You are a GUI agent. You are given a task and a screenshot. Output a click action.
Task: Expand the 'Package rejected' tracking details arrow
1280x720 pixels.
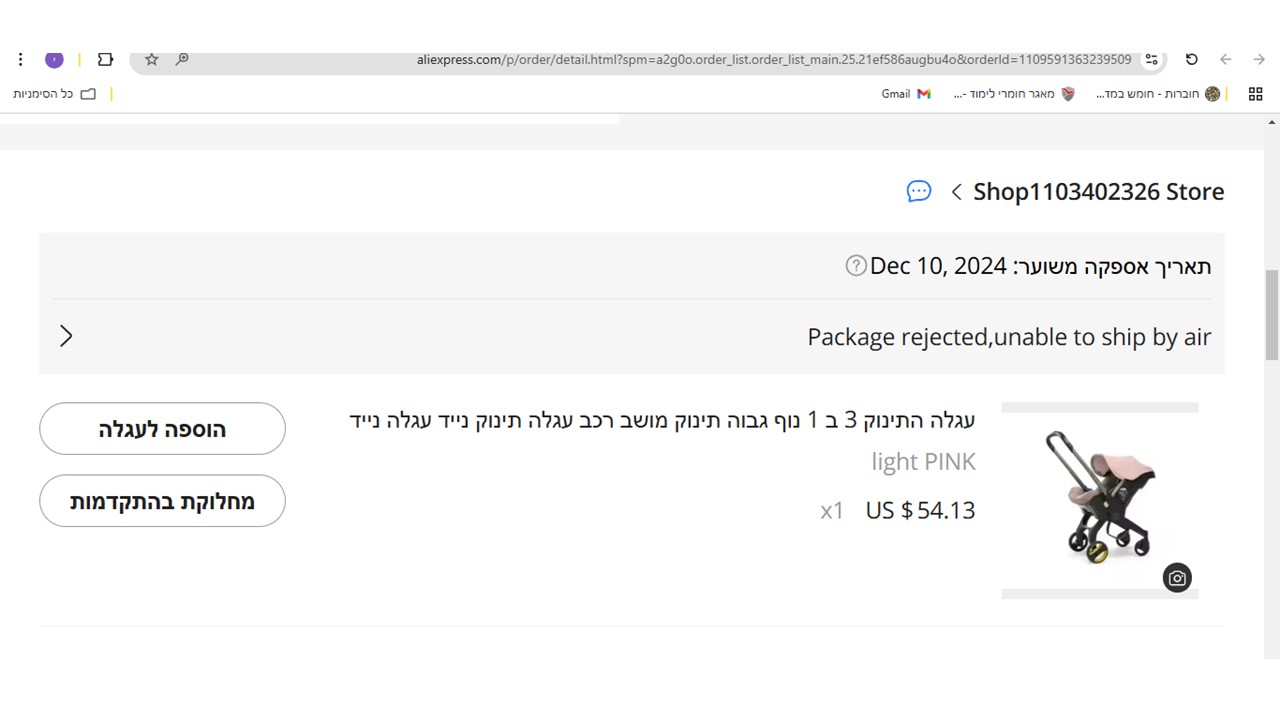pyautogui.click(x=66, y=336)
